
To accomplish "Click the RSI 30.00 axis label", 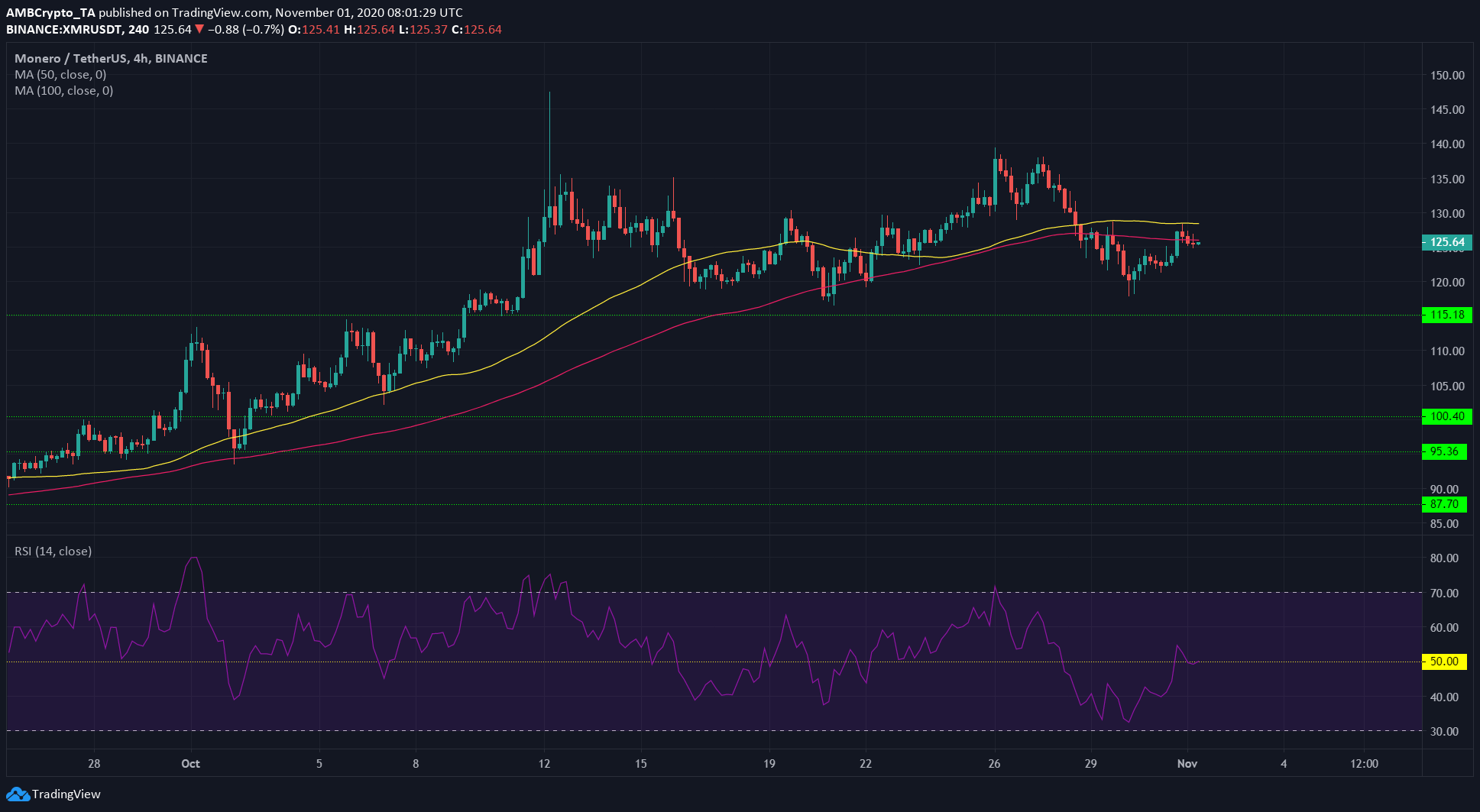I will point(1444,732).
